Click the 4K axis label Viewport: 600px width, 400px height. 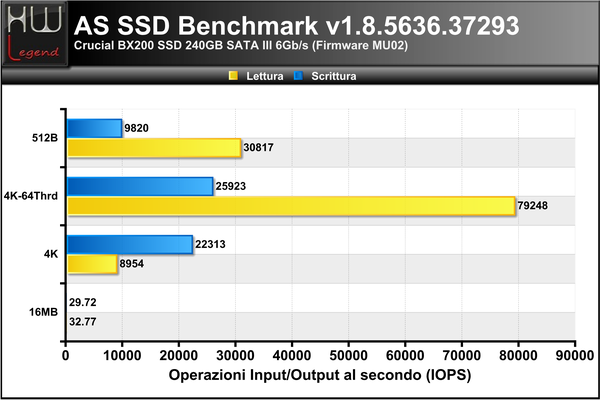point(51,254)
